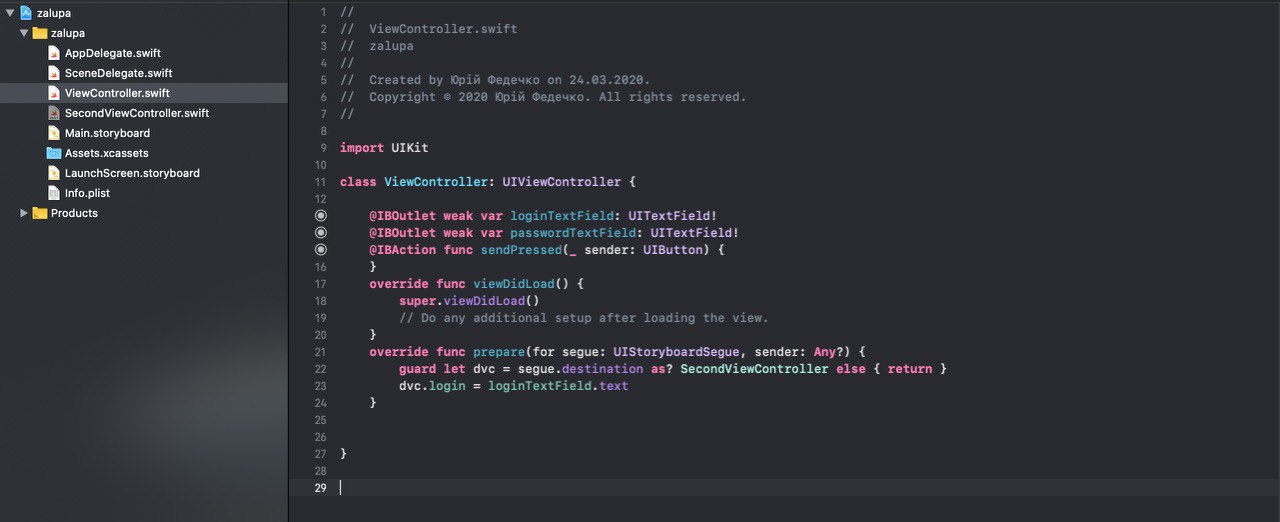Collapse the zalupa folder group triangle

pyautogui.click(x=24, y=33)
